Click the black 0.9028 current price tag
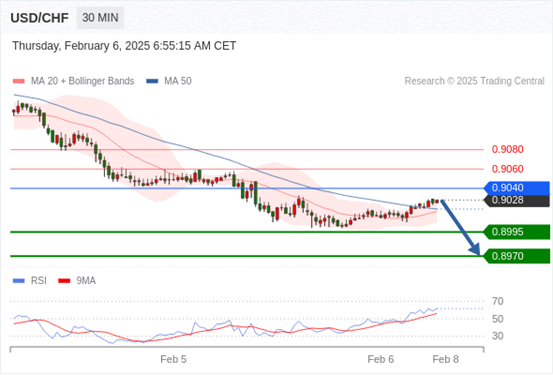553x375 pixels. (517, 200)
